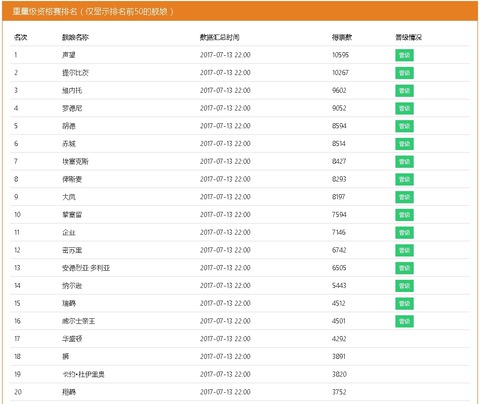Click the 晋级 badge in 罗德尼's row
Viewport: 480px width, 404px height.
coord(404,108)
